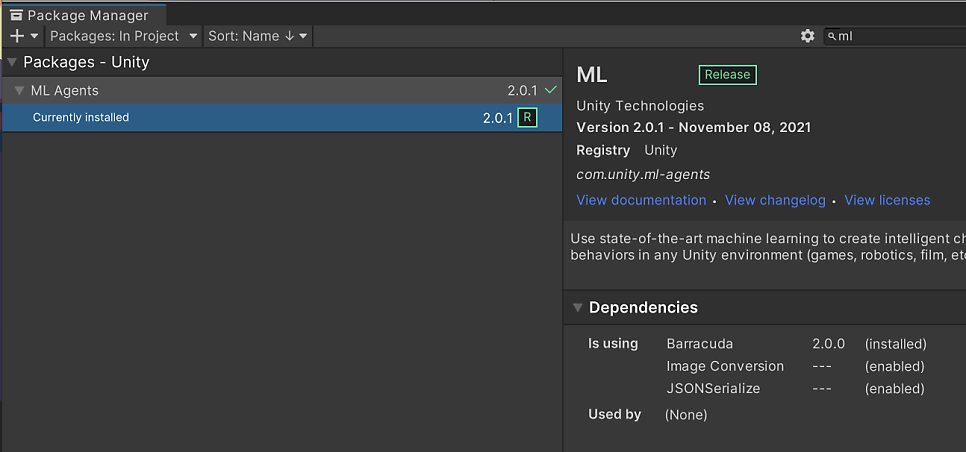Click the R release badge icon
Viewport: 966px width, 452px height.
527,118
